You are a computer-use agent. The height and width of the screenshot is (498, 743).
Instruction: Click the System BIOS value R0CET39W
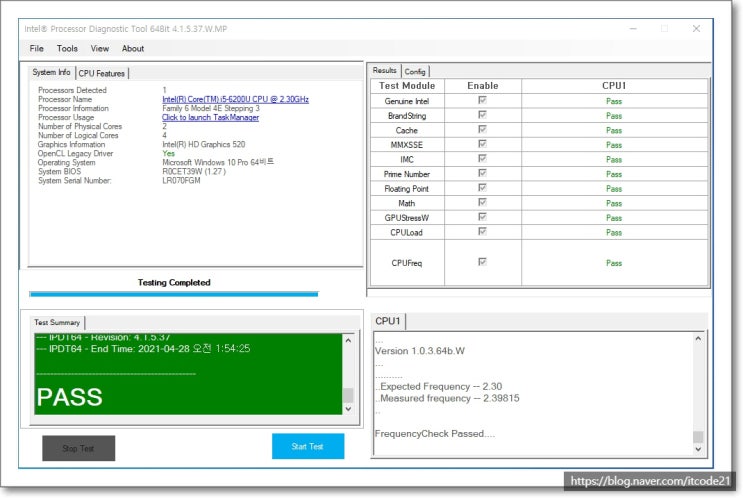coord(194,172)
